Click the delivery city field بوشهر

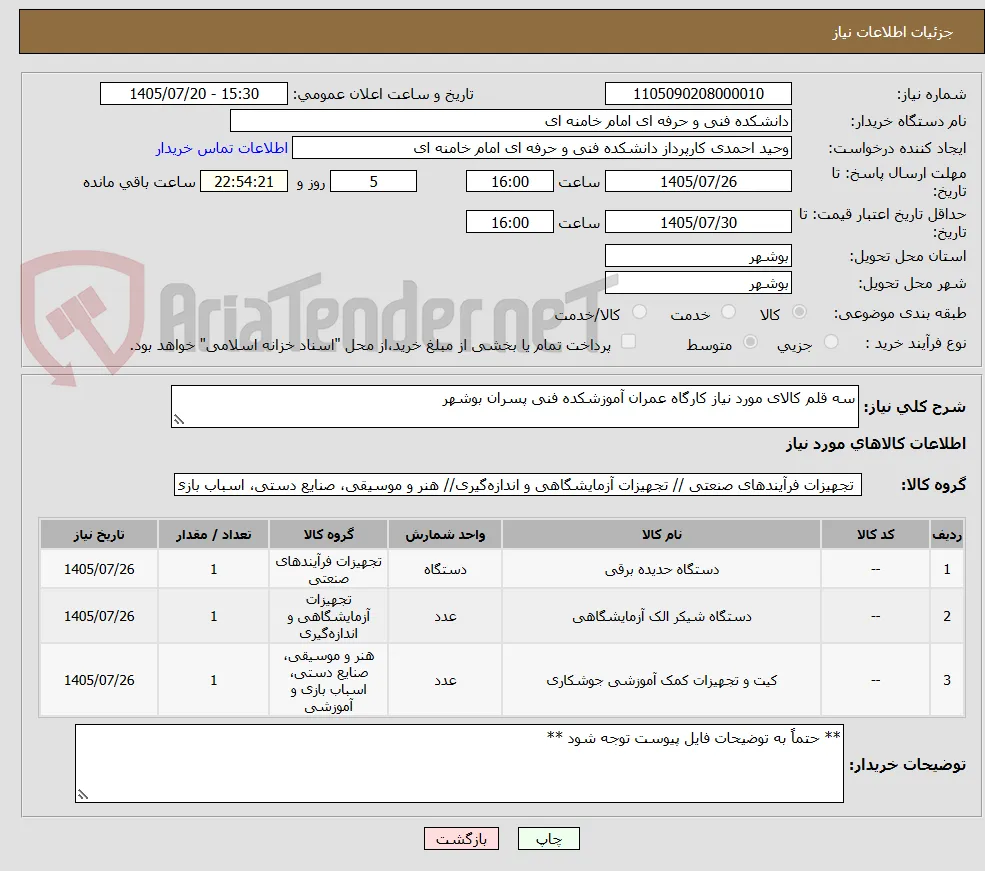698,283
